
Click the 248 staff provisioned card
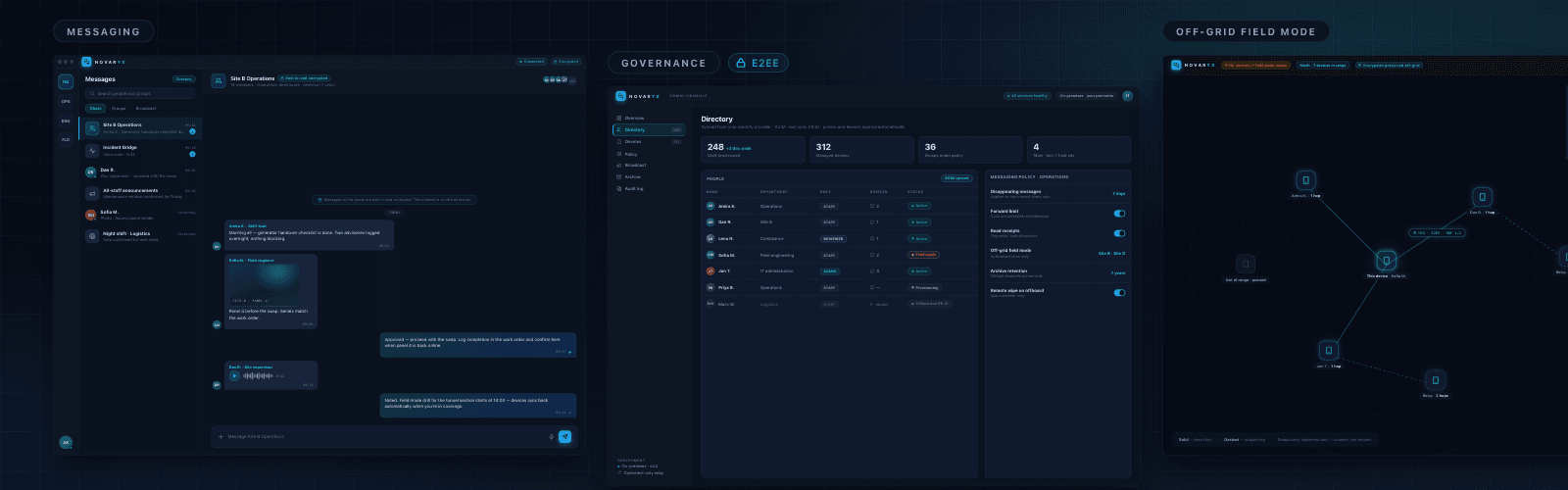(755, 150)
